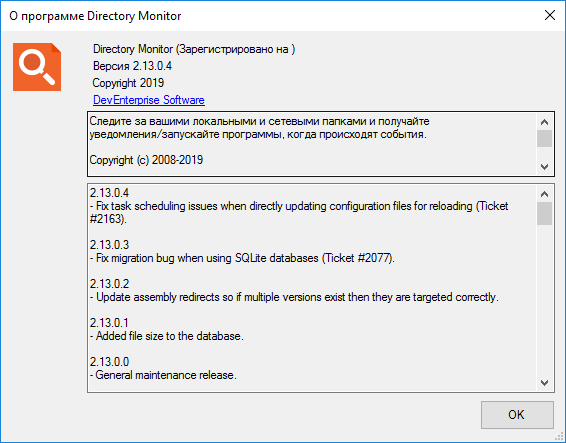Click the 2.13.0.4 changelog heading
The width and height of the screenshot is (566, 443).
(x=109, y=192)
